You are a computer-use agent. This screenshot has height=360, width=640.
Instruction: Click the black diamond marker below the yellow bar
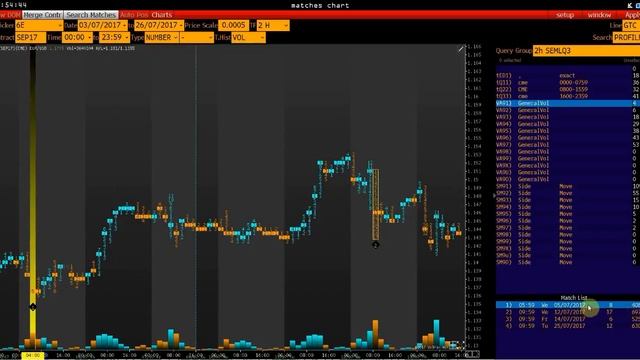(x=33, y=307)
